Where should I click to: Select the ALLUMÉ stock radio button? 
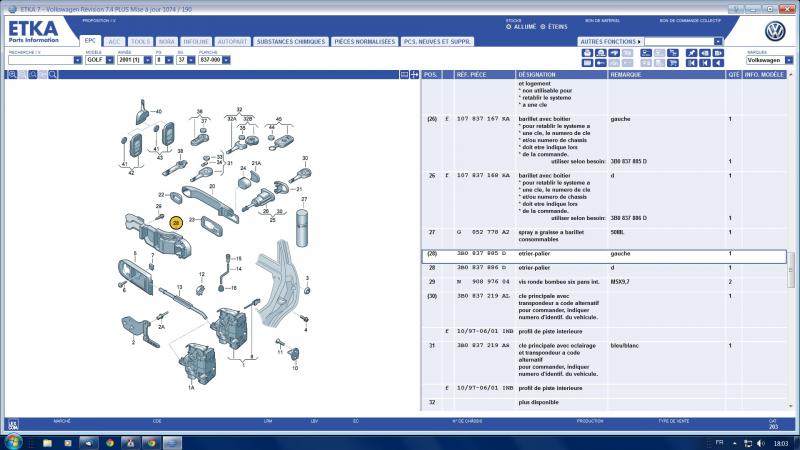coord(509,27)
